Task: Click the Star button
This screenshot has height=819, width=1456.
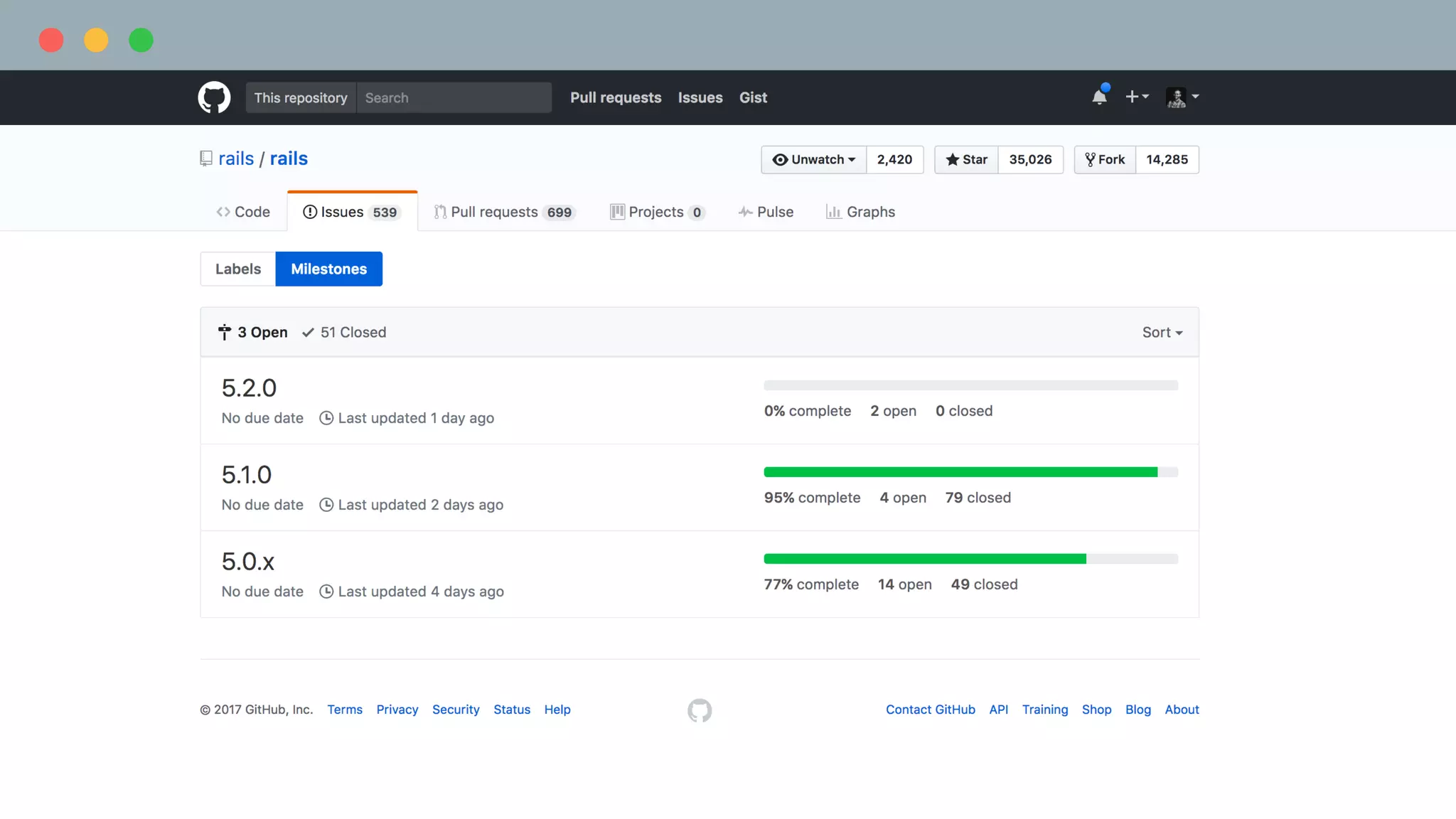Action: (x=966, y=159)
